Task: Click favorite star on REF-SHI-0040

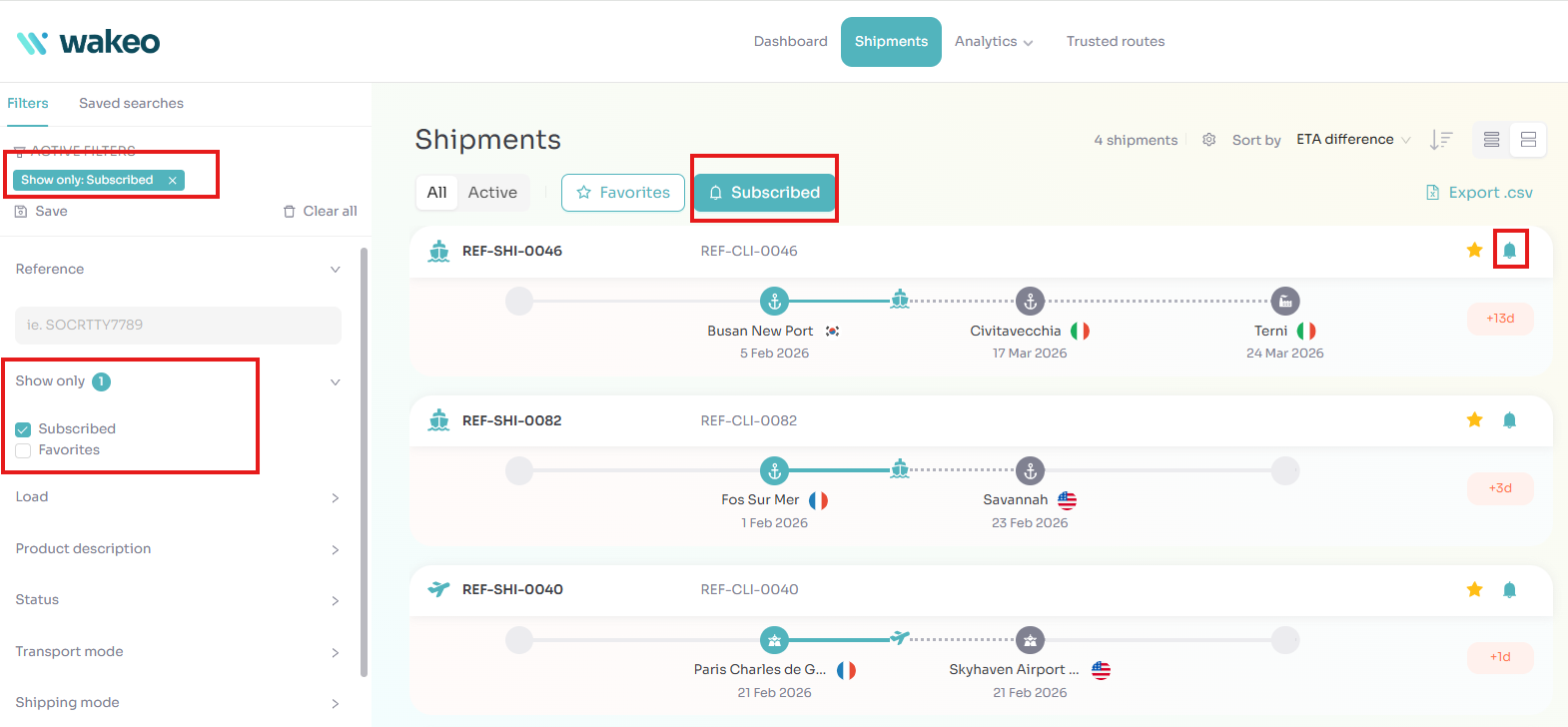Action: click(1474, 589)
